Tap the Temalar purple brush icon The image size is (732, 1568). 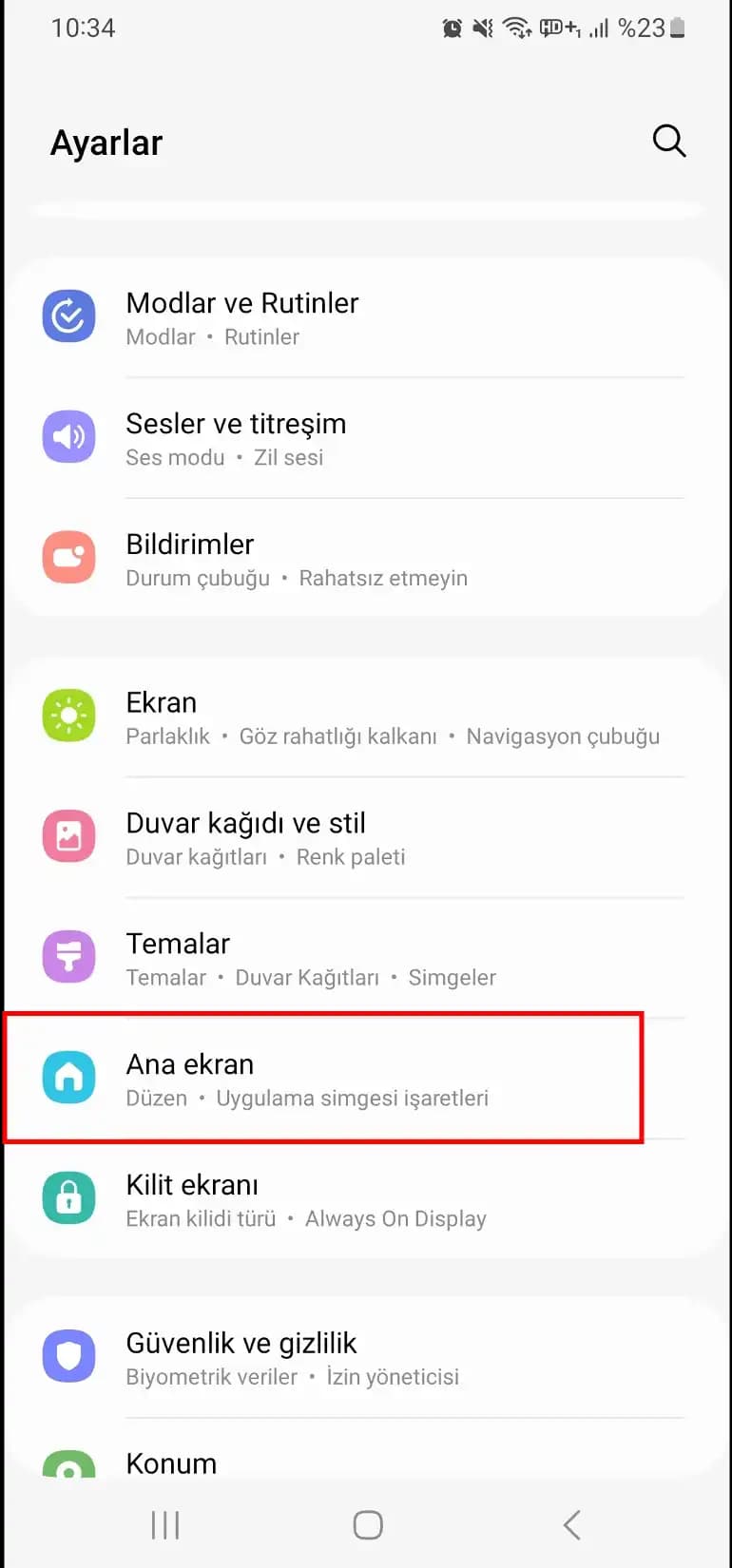click(68, 957)
